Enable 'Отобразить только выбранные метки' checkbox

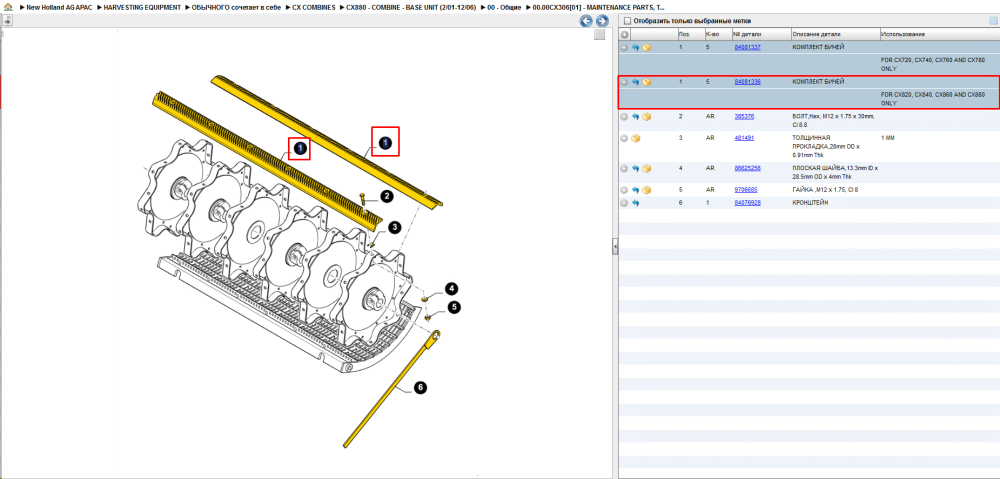point(627,21)
